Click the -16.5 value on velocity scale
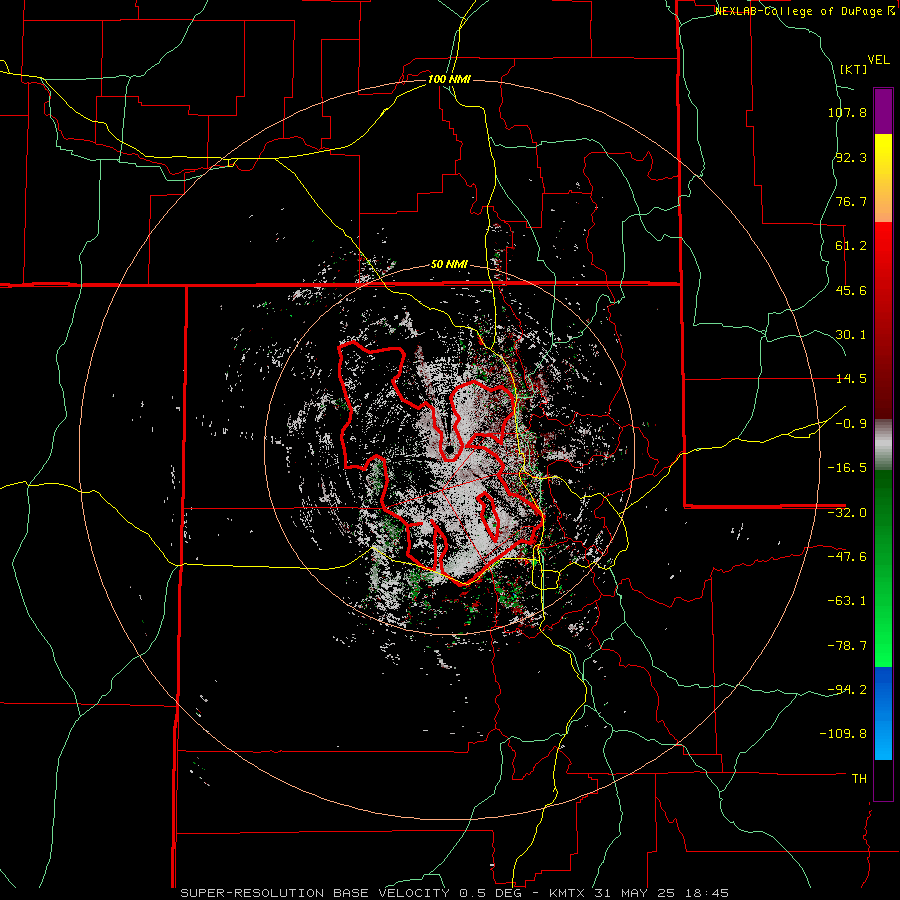This screenshot has width=900, height=900. tap(847, 468)
